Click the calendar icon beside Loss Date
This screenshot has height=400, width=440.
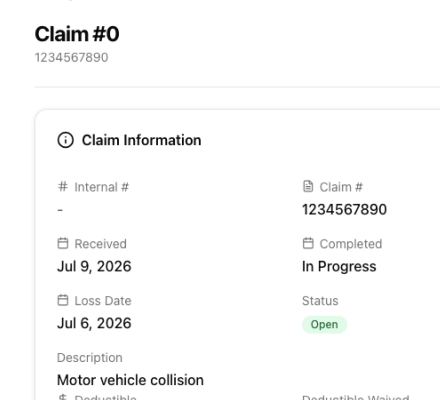(63, 300)
